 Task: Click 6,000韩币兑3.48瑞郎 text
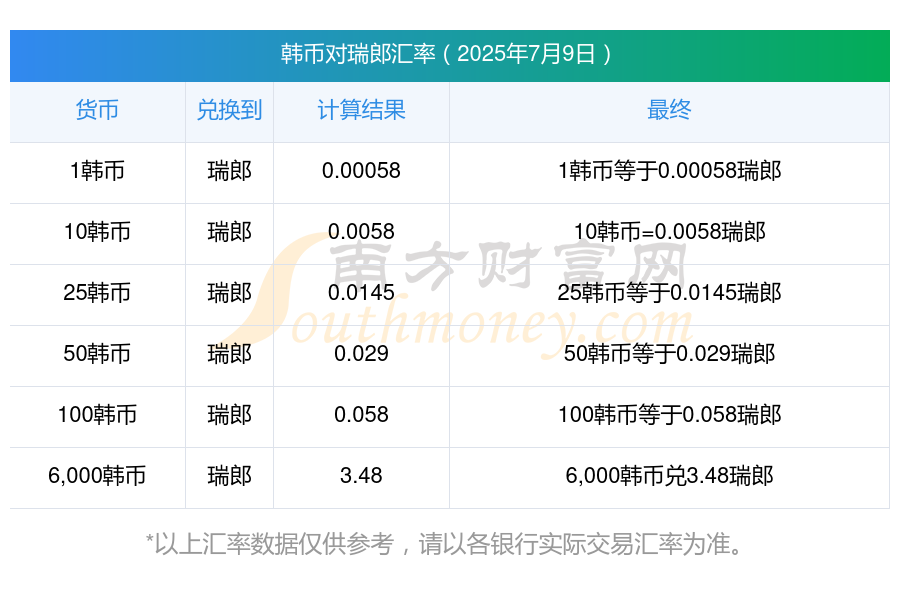point(669,475)
